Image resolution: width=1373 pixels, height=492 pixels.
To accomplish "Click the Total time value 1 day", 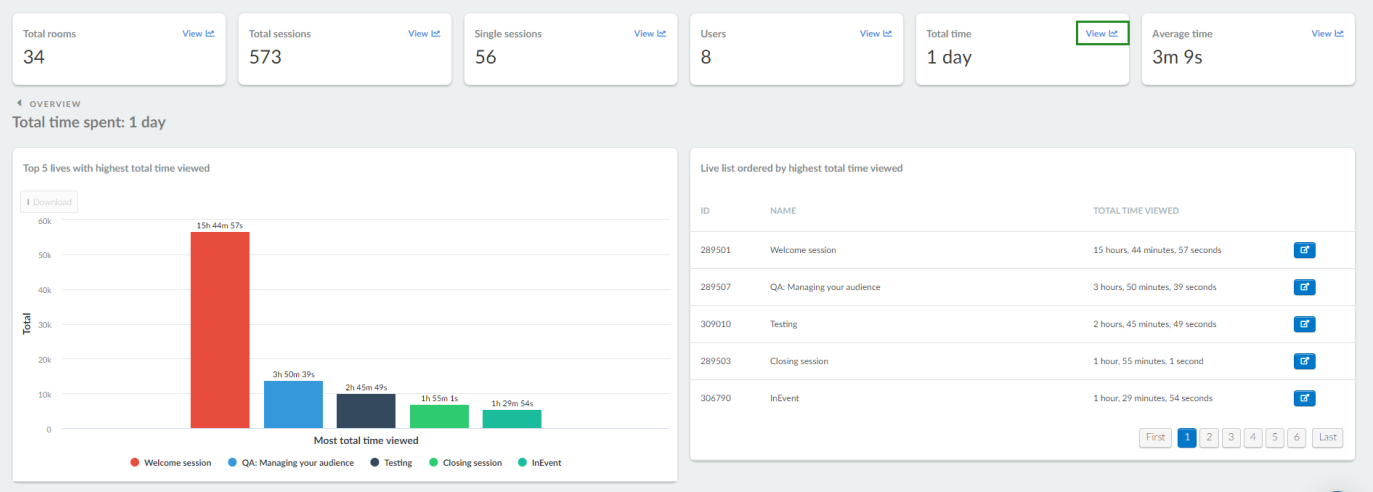I will (949, 57).
